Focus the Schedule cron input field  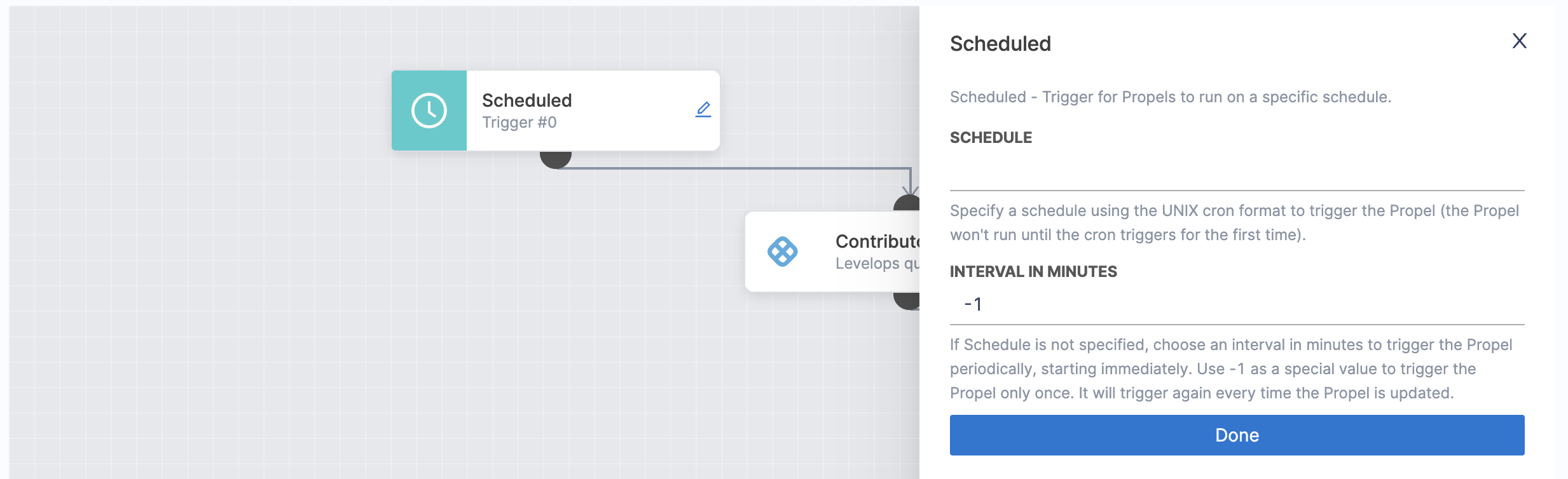coord(1236,172)
